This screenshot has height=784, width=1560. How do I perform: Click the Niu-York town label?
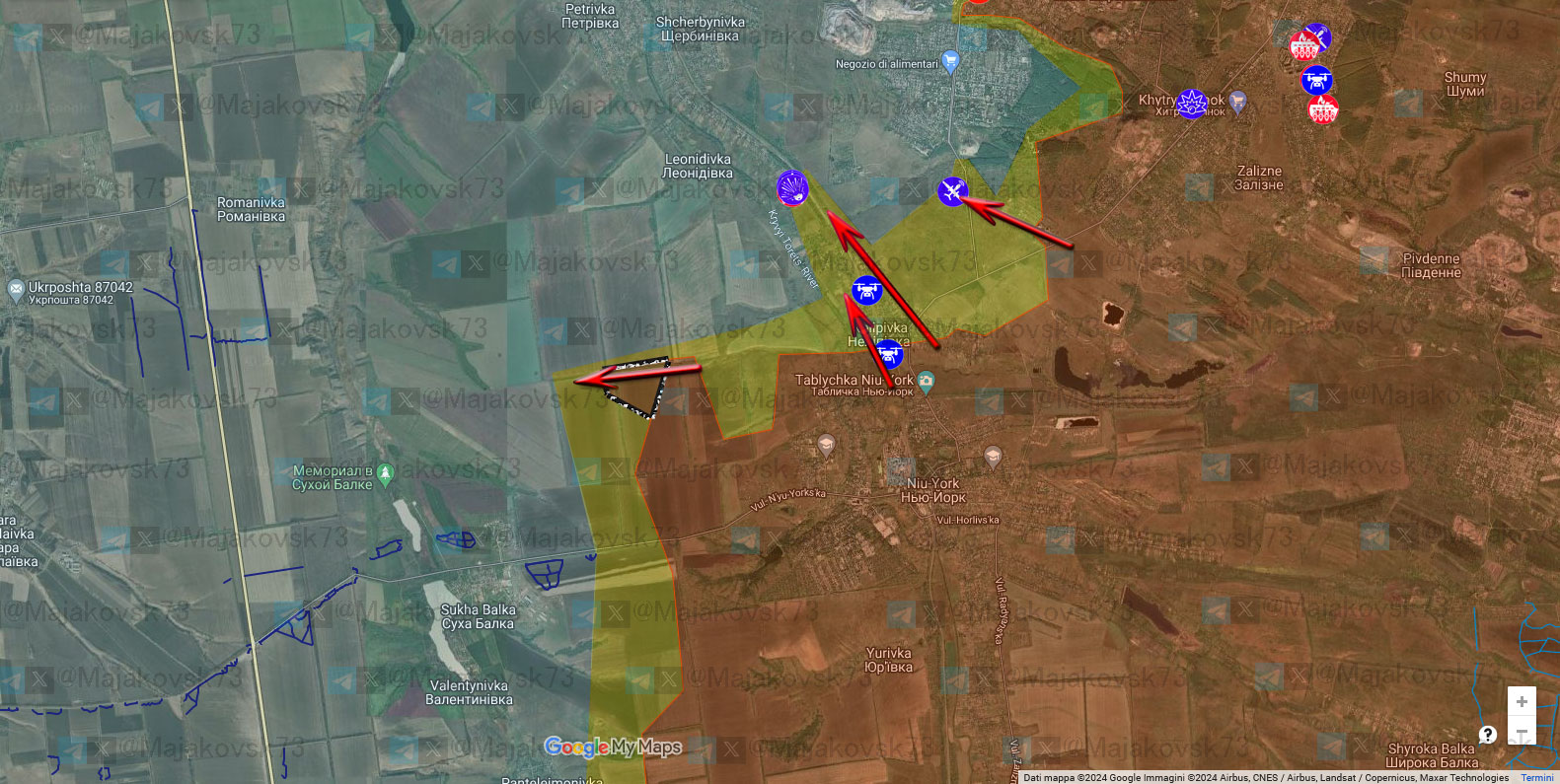(x=932, y=490)
